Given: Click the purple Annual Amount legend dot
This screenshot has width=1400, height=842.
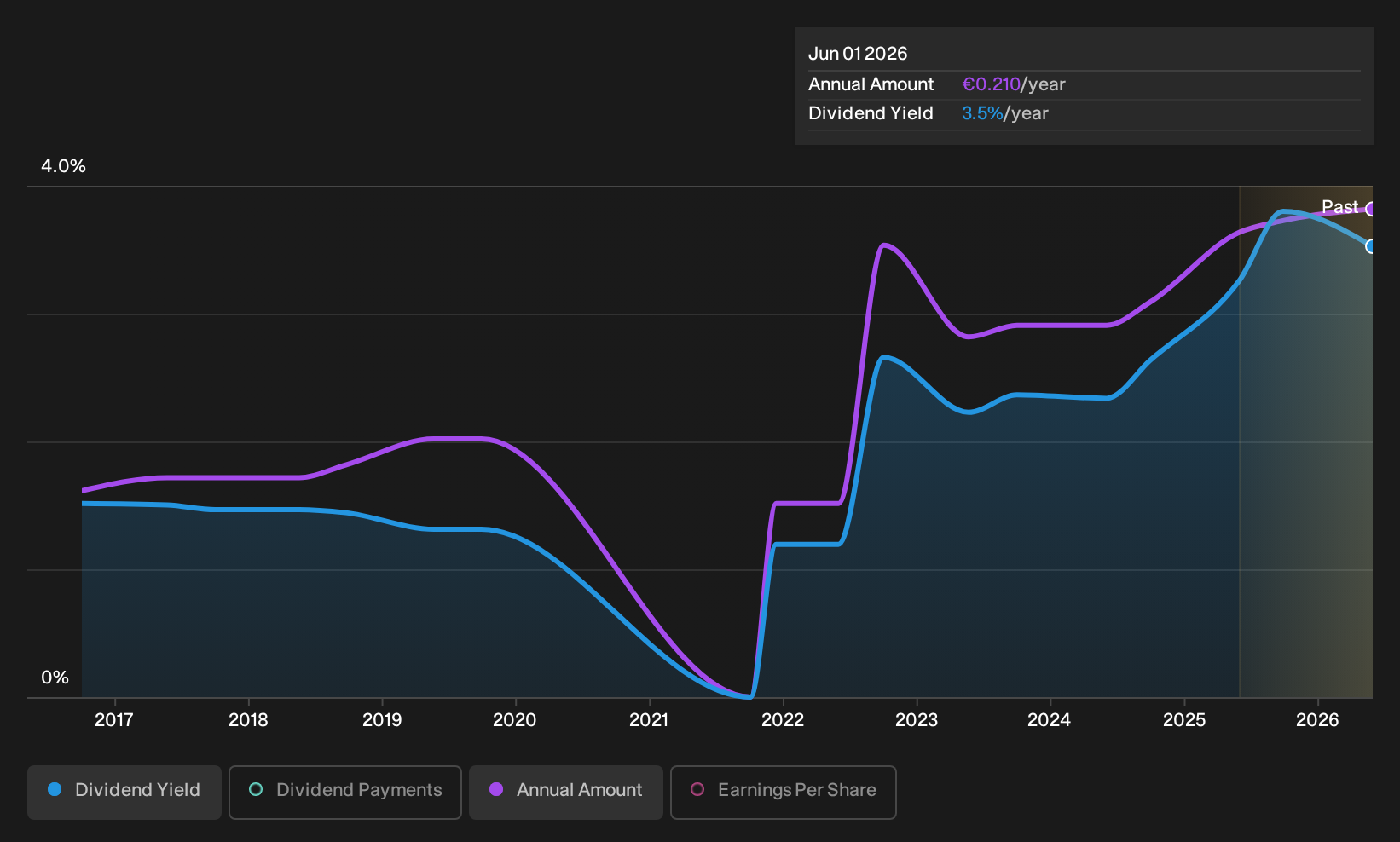Looking at the screenshot, I should point(496,789).
